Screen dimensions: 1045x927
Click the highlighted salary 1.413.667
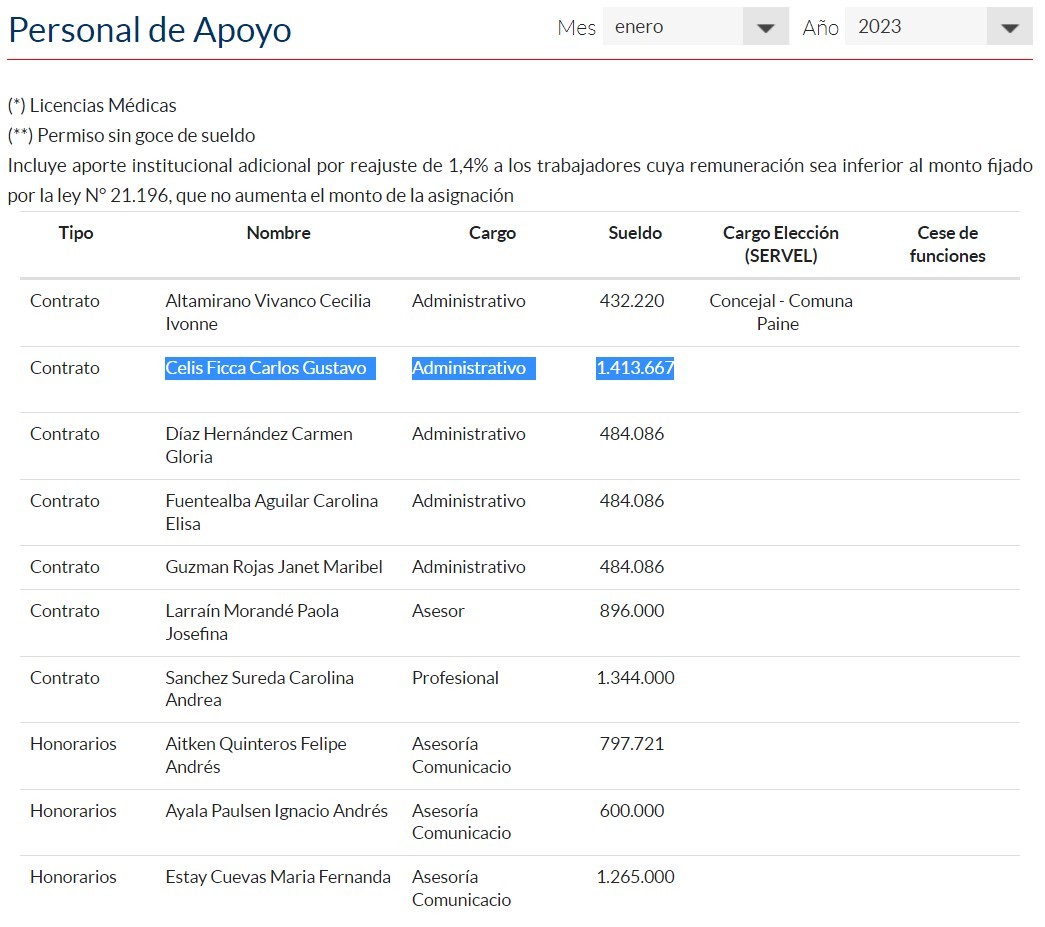[635, 368]
